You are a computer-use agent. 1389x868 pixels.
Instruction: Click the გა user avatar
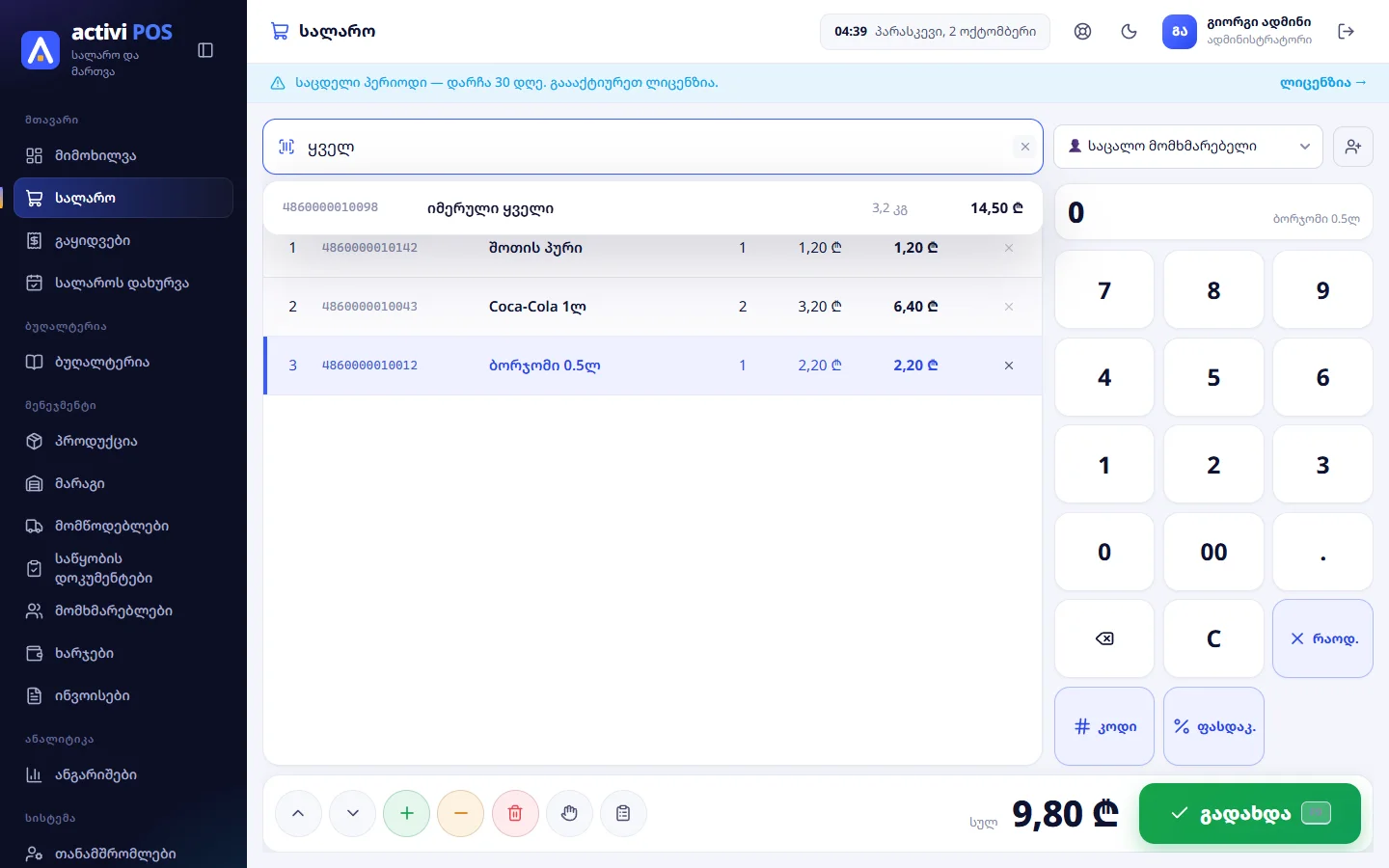coord(1180,32)
